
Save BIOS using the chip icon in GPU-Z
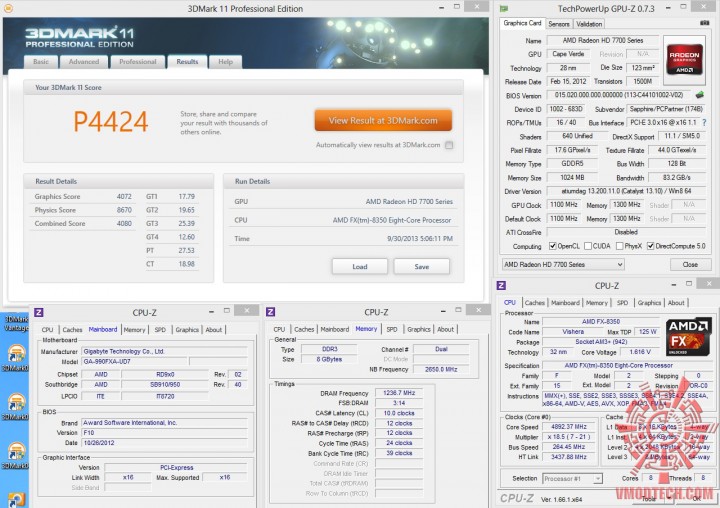(699, 95)
